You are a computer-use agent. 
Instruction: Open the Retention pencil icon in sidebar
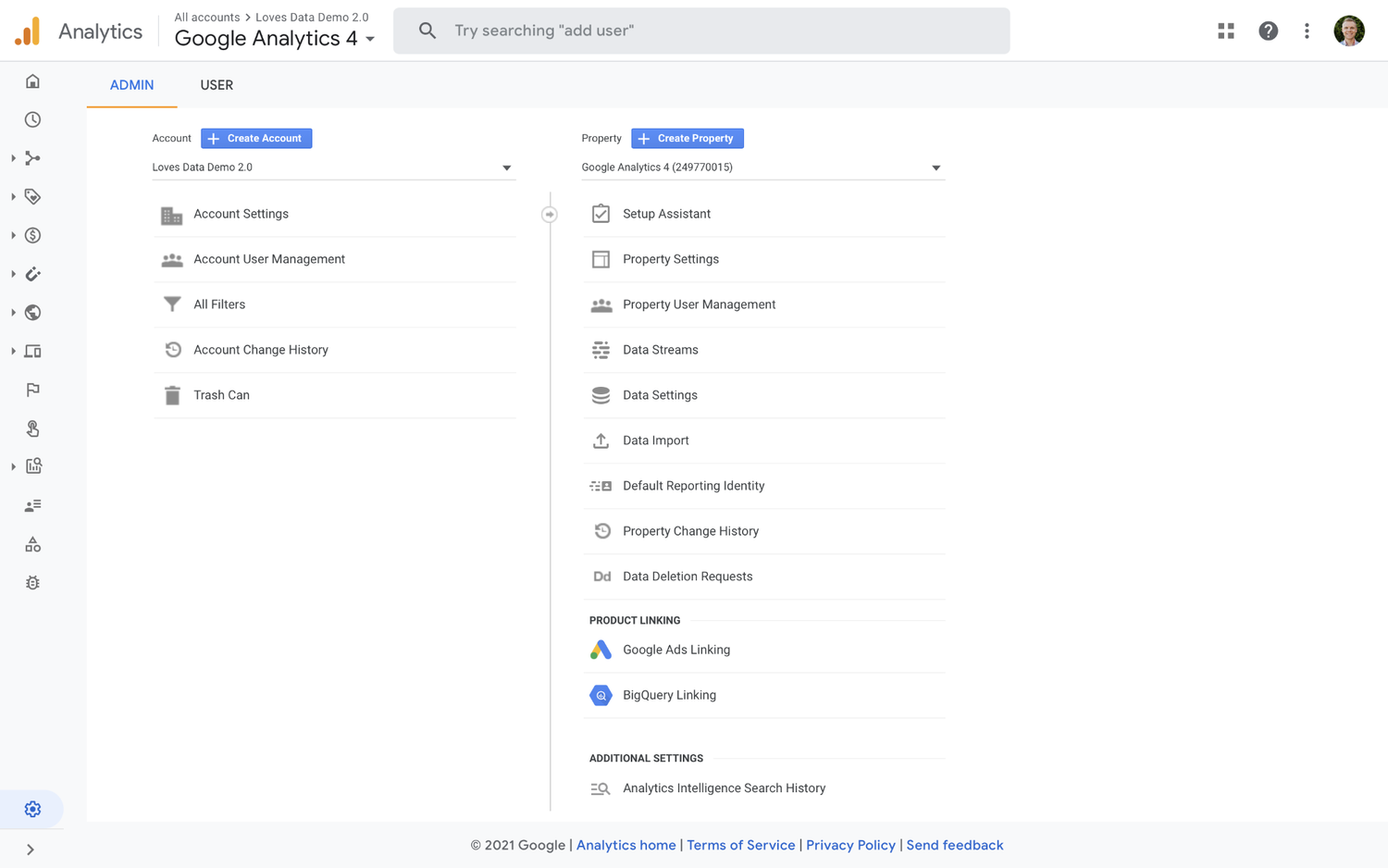click(32, 274)
